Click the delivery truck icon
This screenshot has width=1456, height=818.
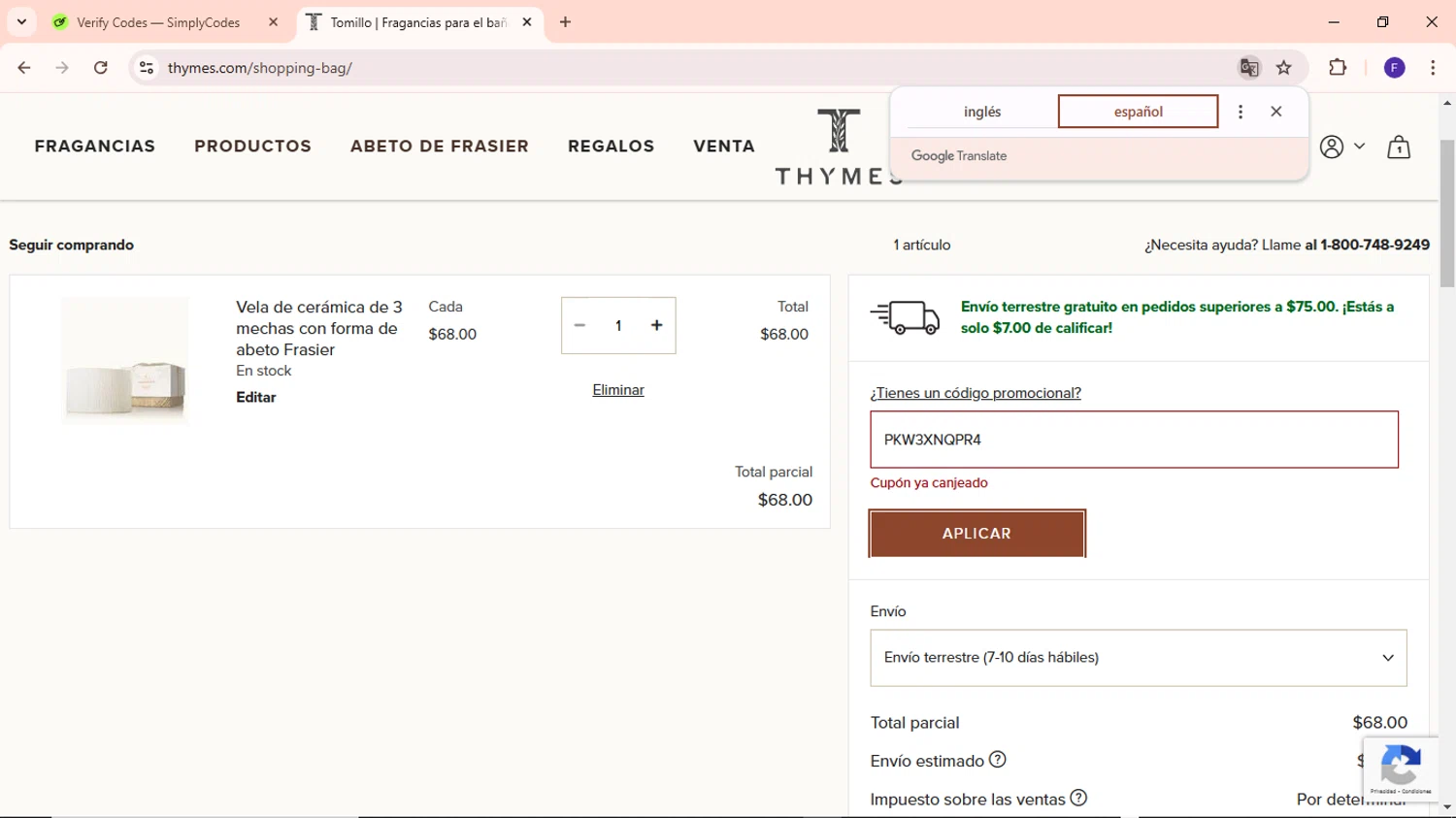tap(905, 317)
